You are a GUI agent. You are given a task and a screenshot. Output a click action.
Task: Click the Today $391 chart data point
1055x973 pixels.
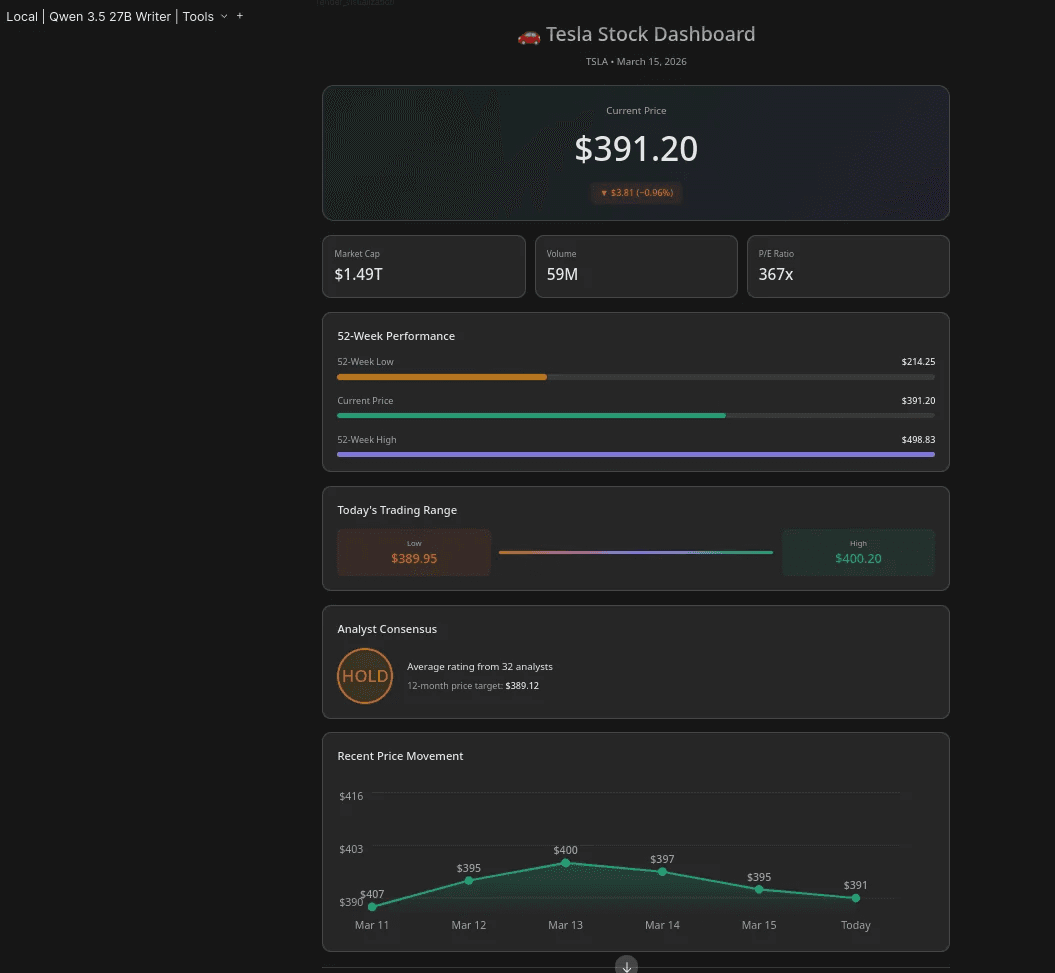tap(856, 898)
